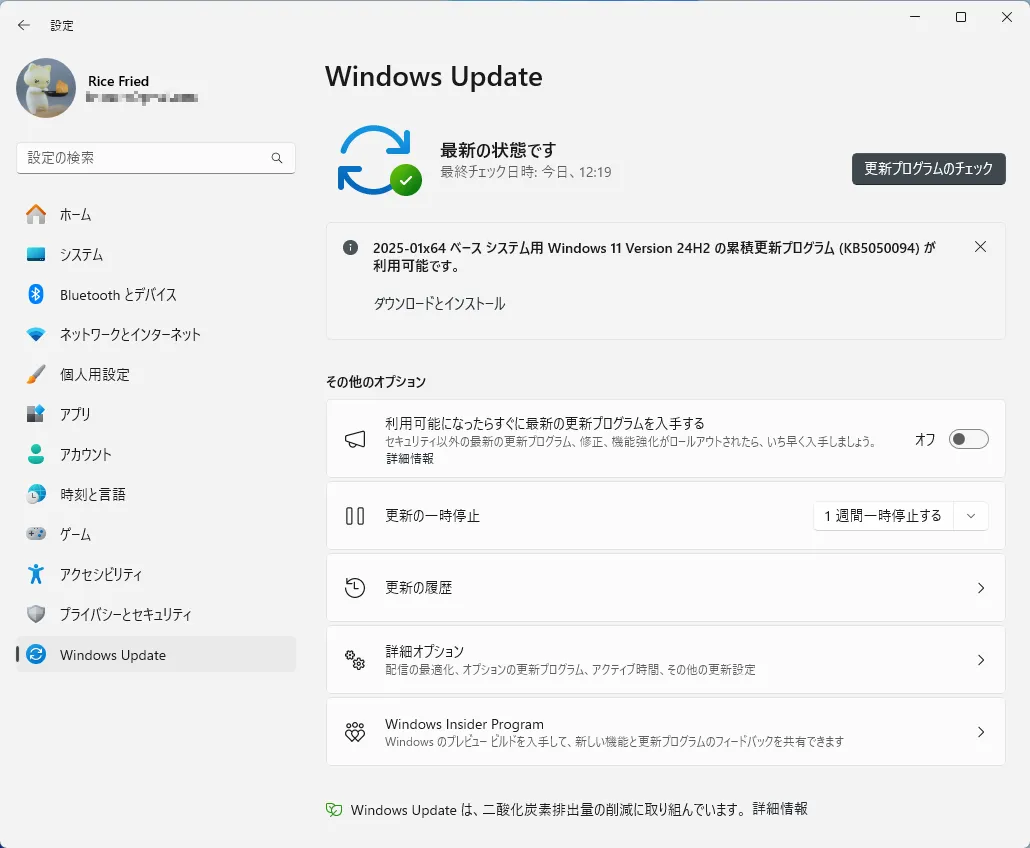The width and height of the screenshot is (1030, 848).
Task: Click 更新プログラムのチェック button
Action: [928, 169]
